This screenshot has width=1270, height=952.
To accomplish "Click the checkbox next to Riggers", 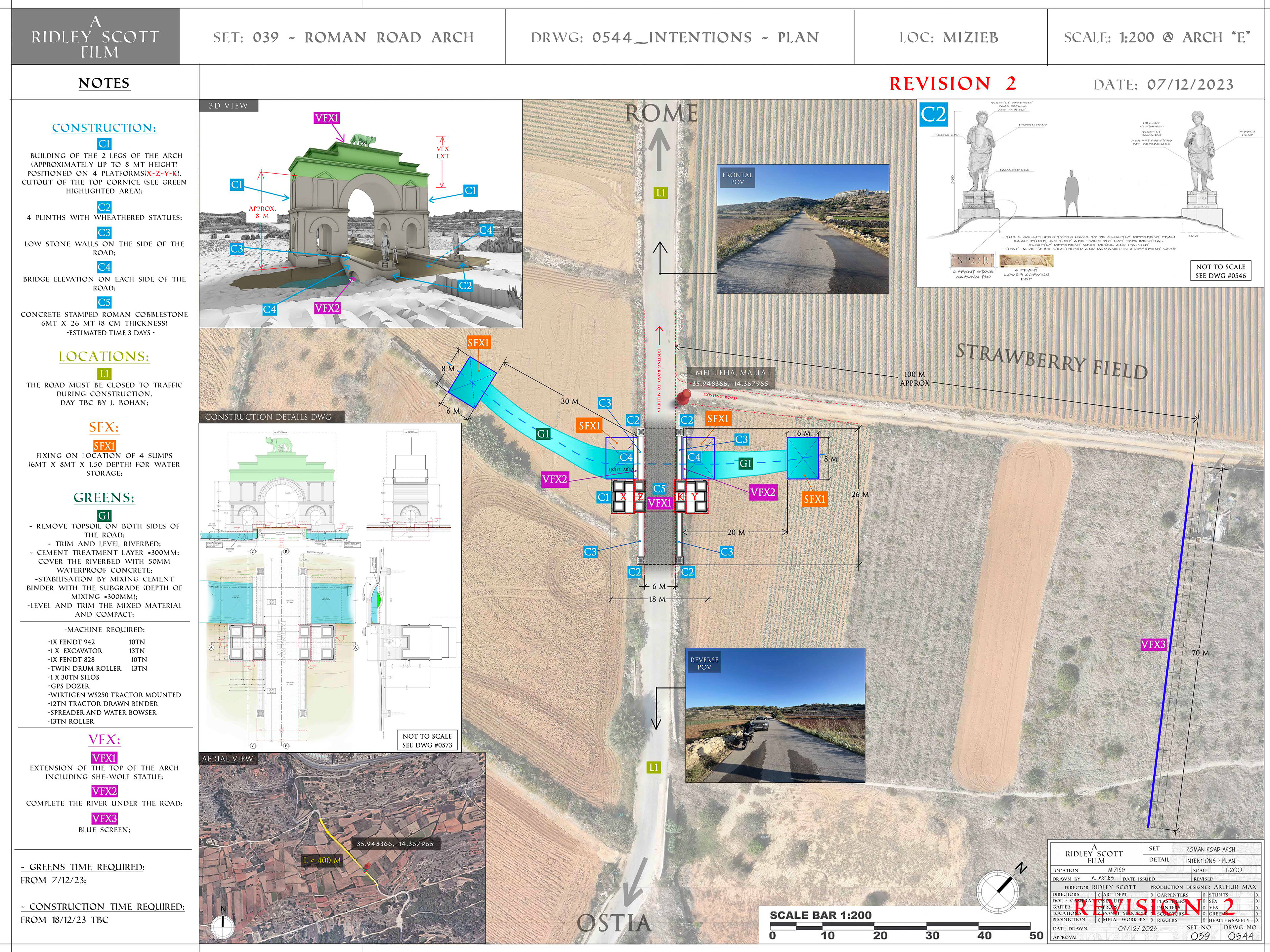I will tap(1204, 920).
